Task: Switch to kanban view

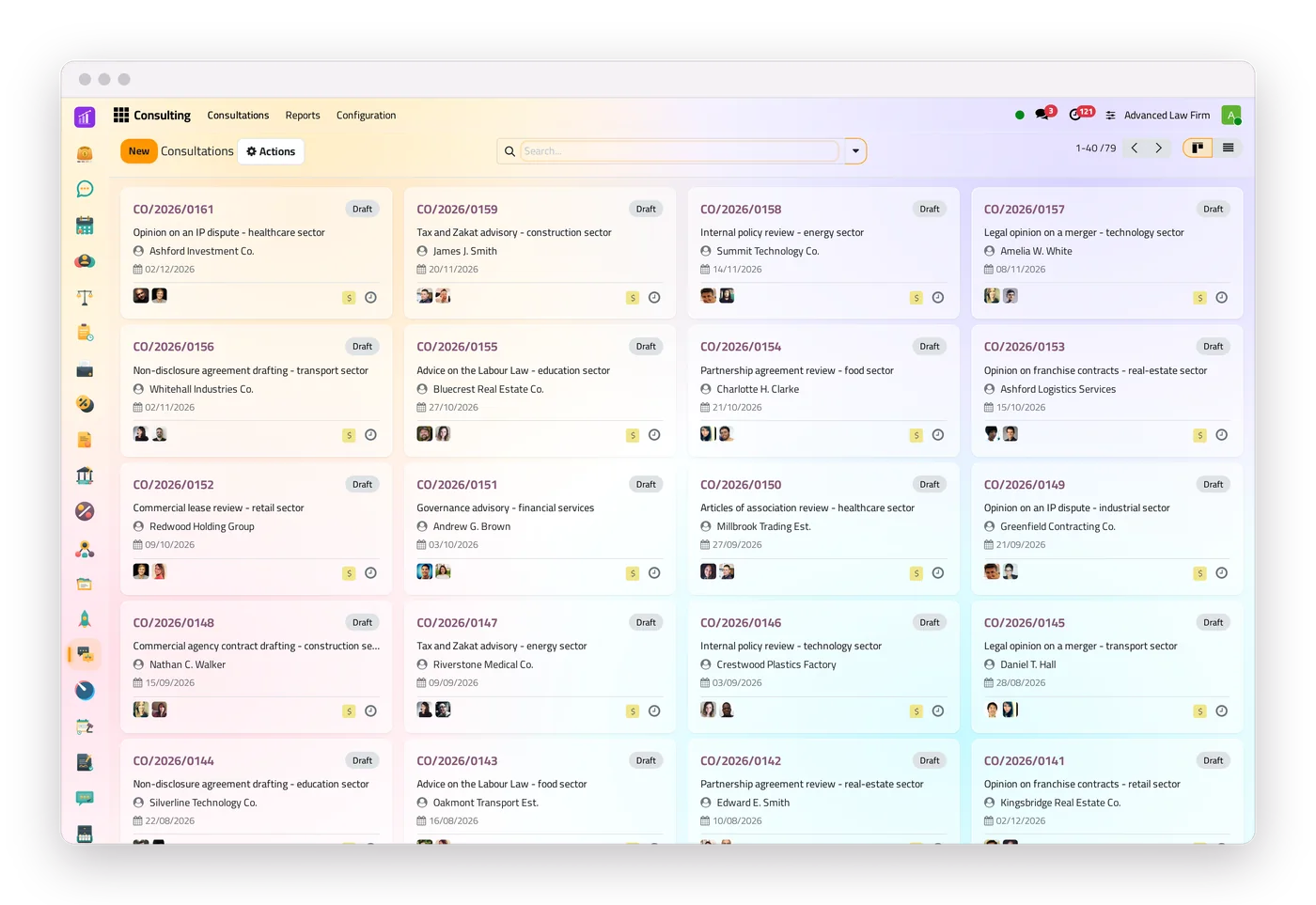Action: tap(1198, 148)
